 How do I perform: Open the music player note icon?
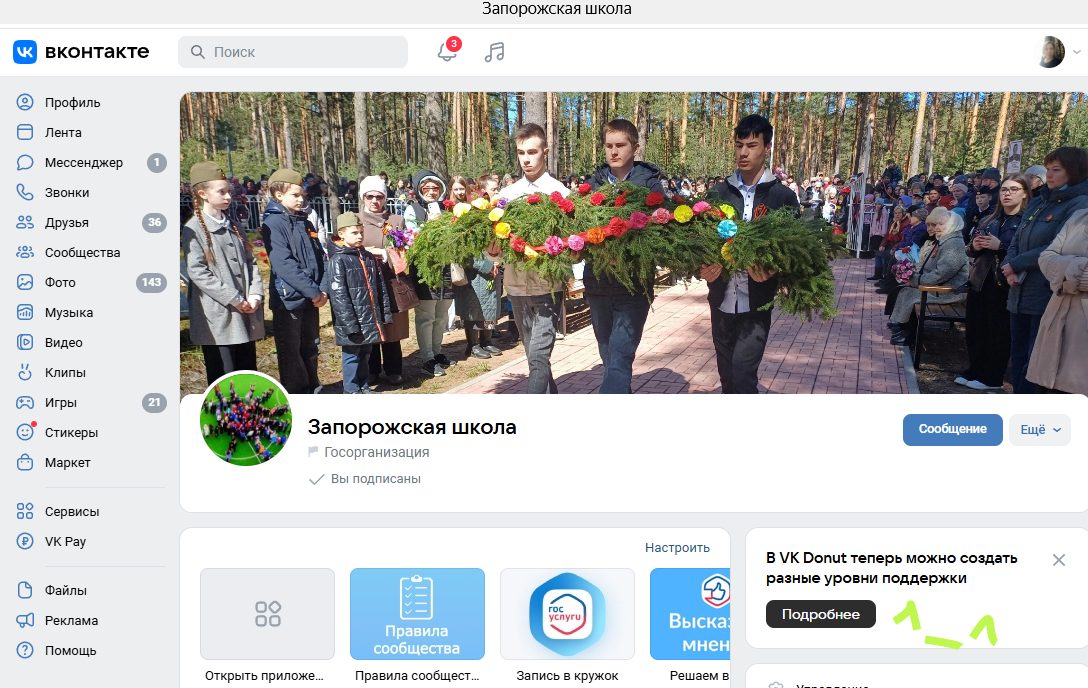click(494, 52)
